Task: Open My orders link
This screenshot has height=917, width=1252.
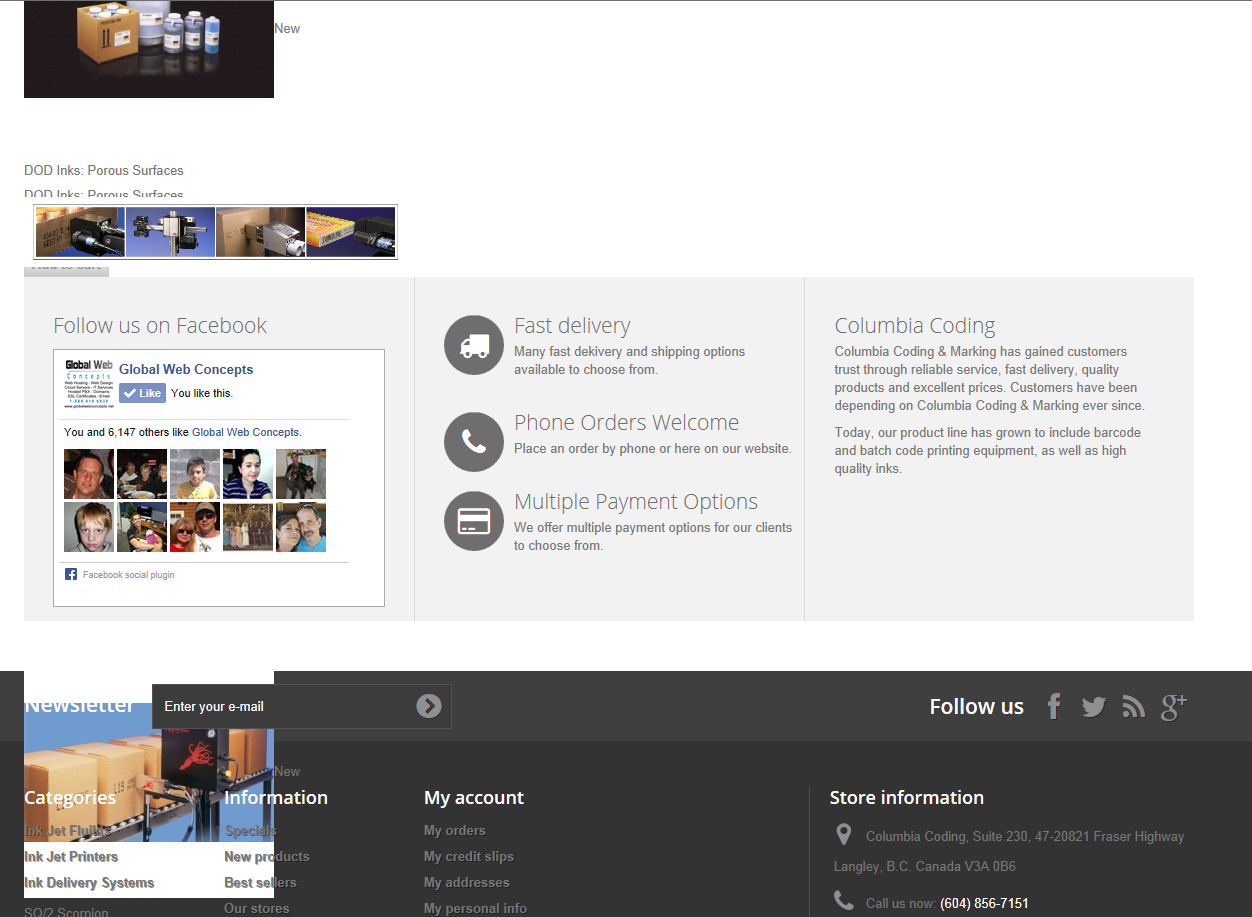Action: 455,830
